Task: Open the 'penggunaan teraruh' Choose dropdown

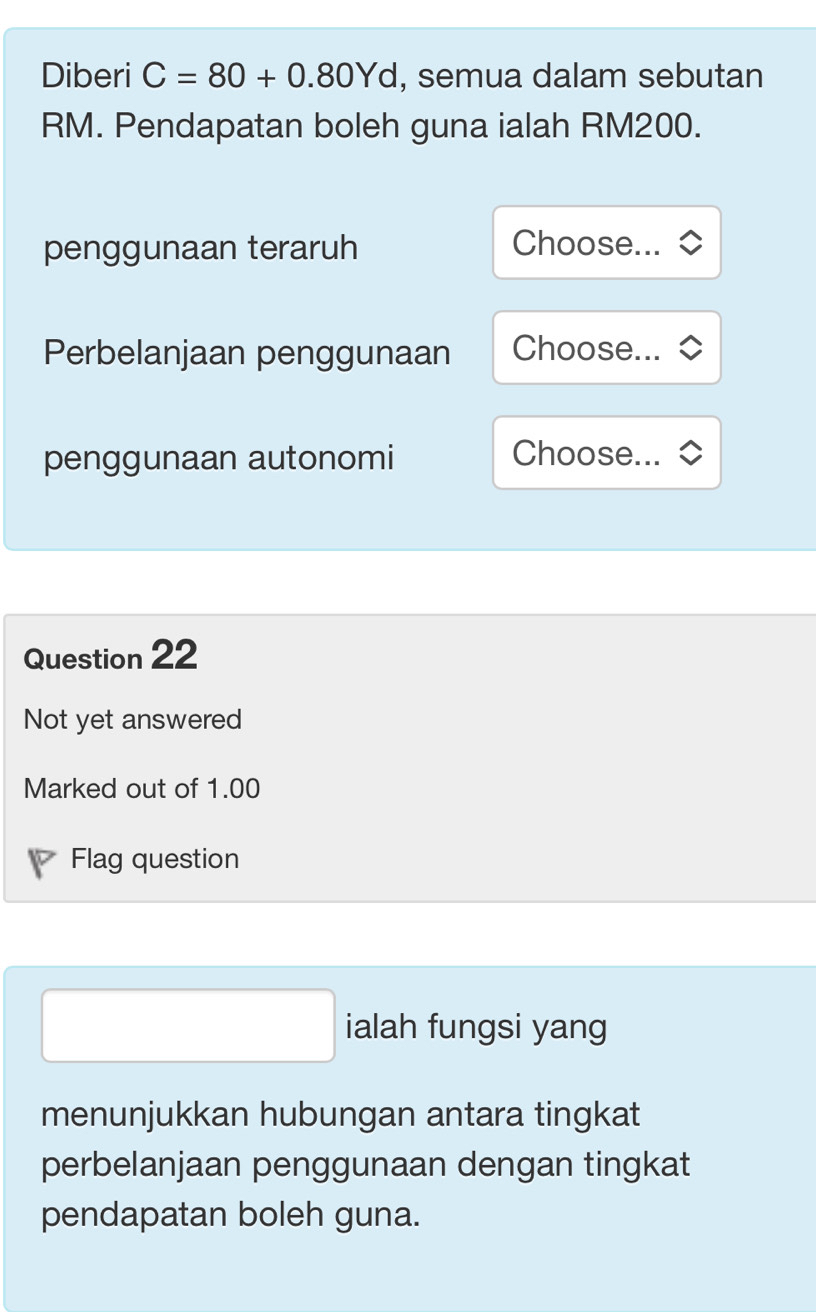Action: [x=605, y=243]
